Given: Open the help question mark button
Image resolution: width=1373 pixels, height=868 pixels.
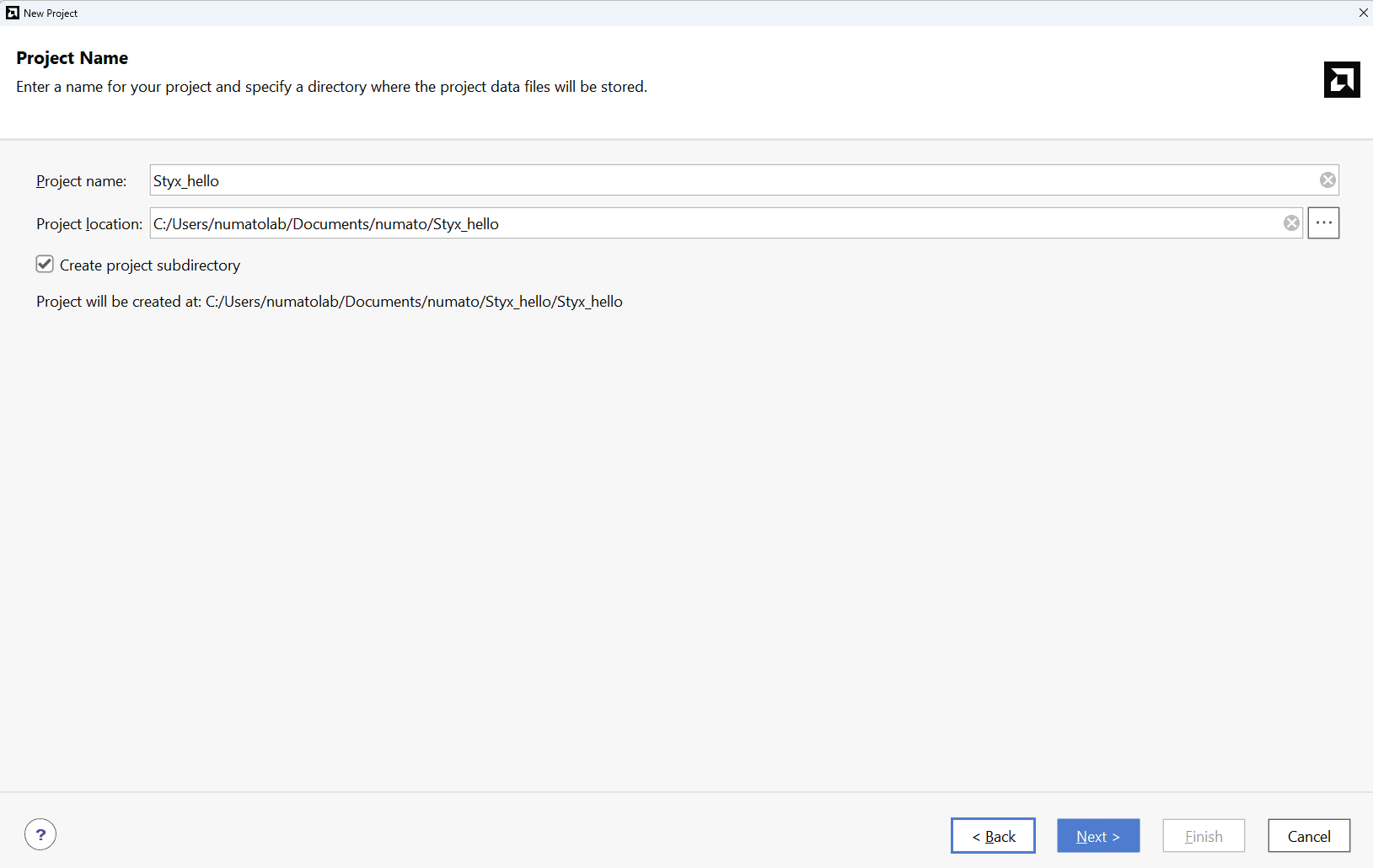Looking at the screenshot, I should (x=40, y=834).
